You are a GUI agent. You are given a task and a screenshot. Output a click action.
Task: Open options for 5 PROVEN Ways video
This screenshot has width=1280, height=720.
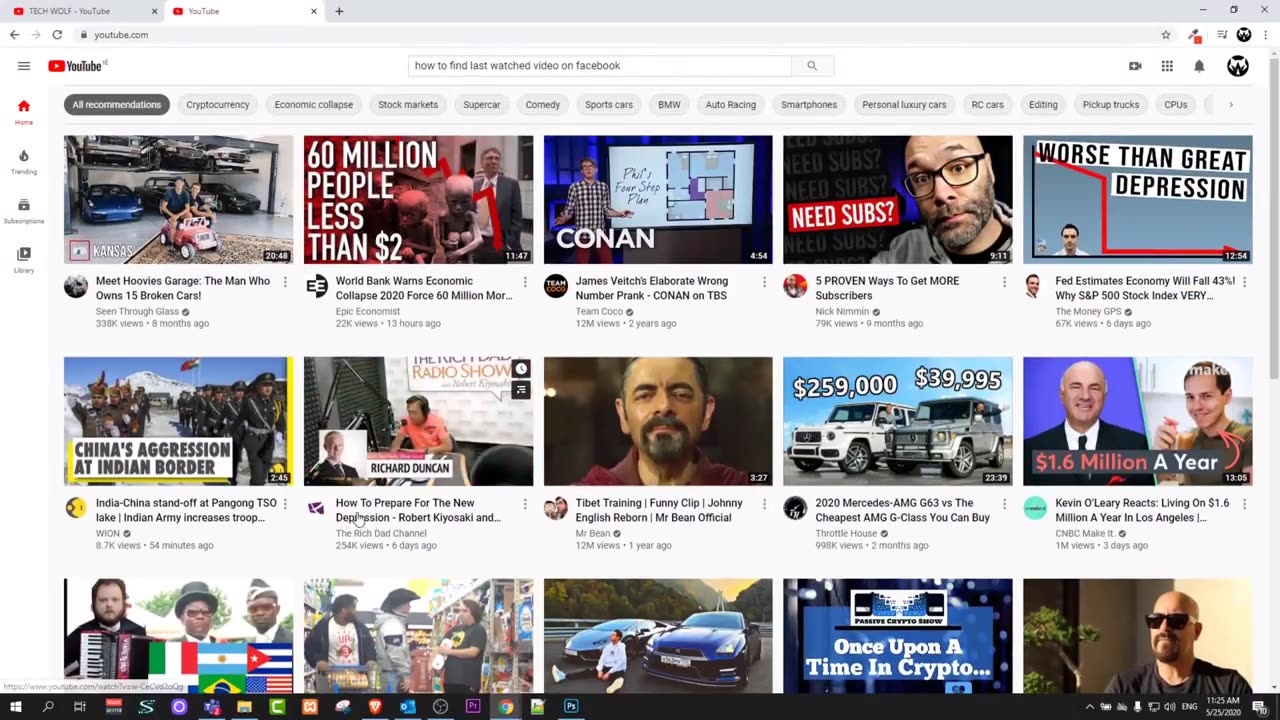pos(1005,283)
